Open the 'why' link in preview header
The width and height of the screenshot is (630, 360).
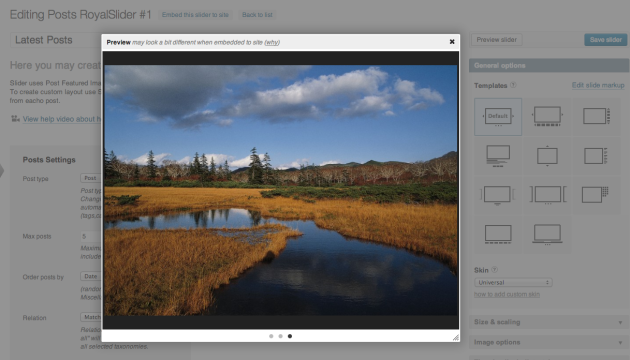coord(272,42)
